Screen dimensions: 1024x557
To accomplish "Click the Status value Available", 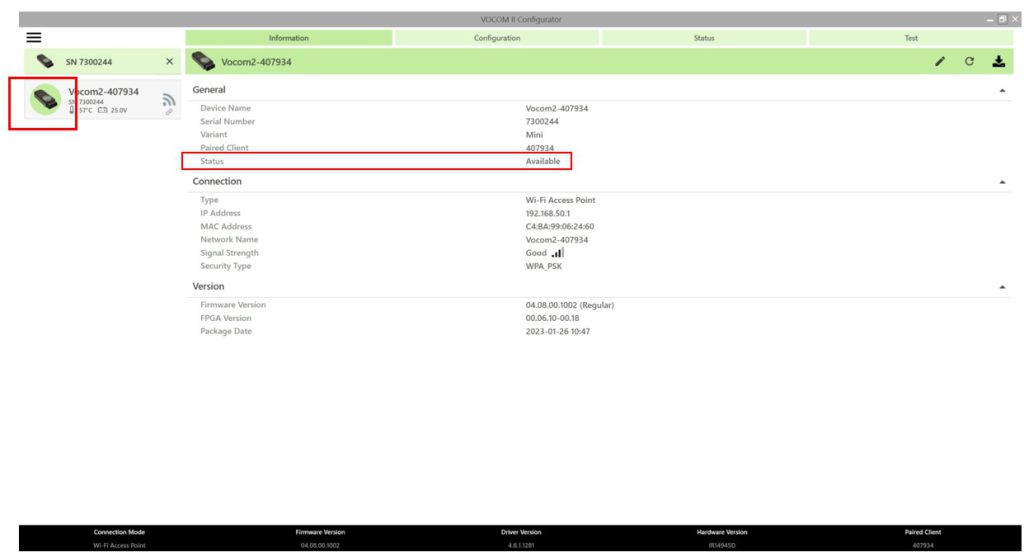I will click(x=543, y=161).
